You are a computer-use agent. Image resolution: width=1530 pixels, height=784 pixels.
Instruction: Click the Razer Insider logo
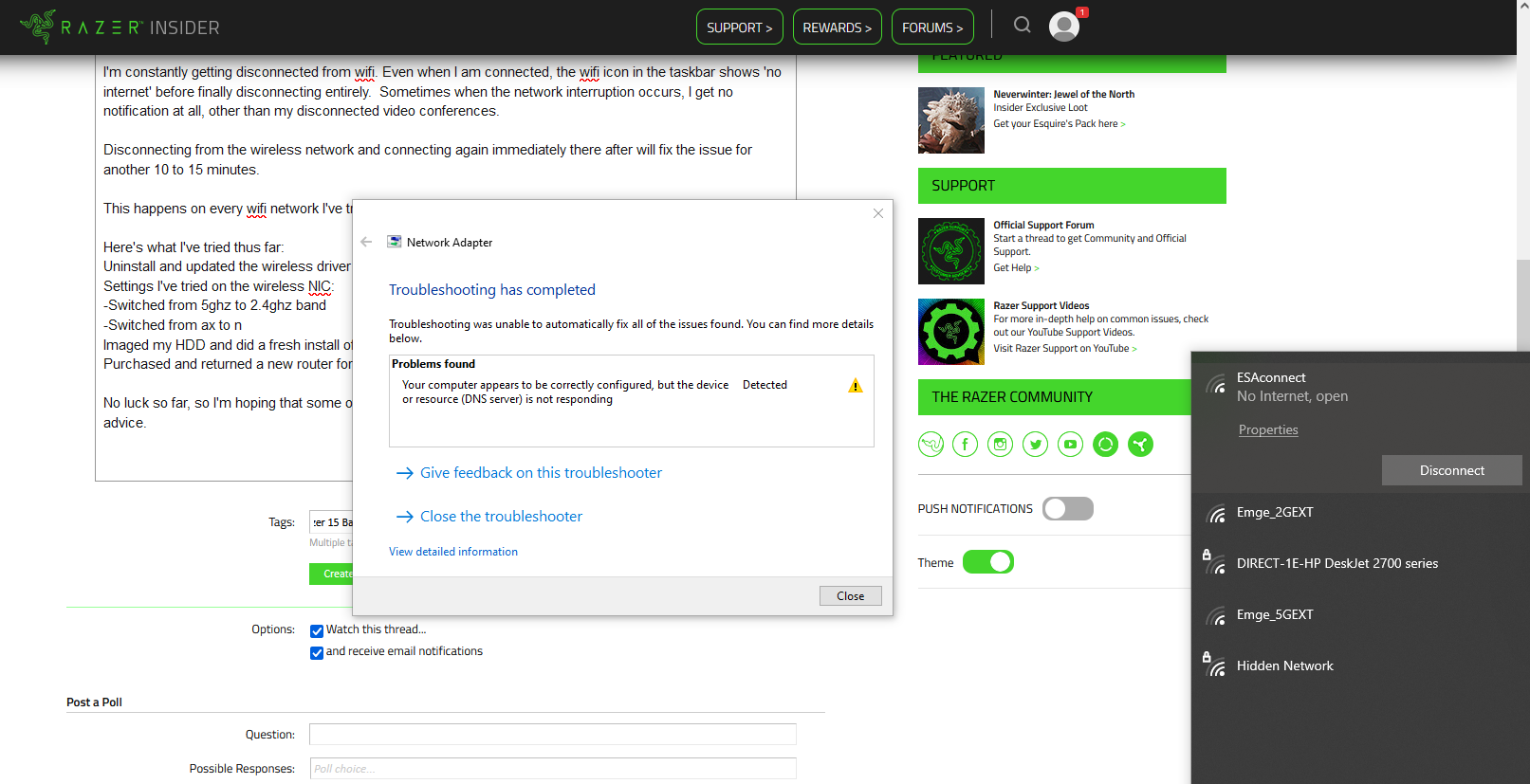pyautogui.click(x=120, y=27)
